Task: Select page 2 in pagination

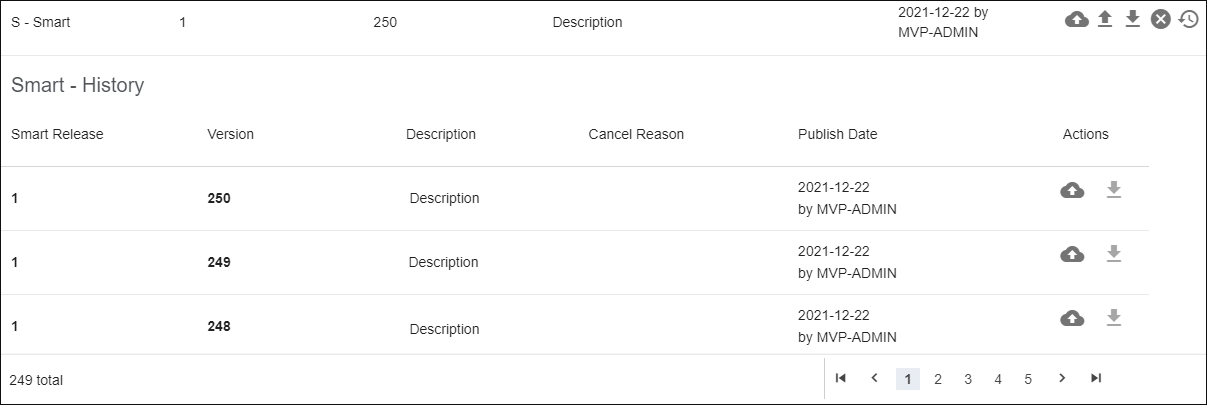Action: [x=938, y=379]
